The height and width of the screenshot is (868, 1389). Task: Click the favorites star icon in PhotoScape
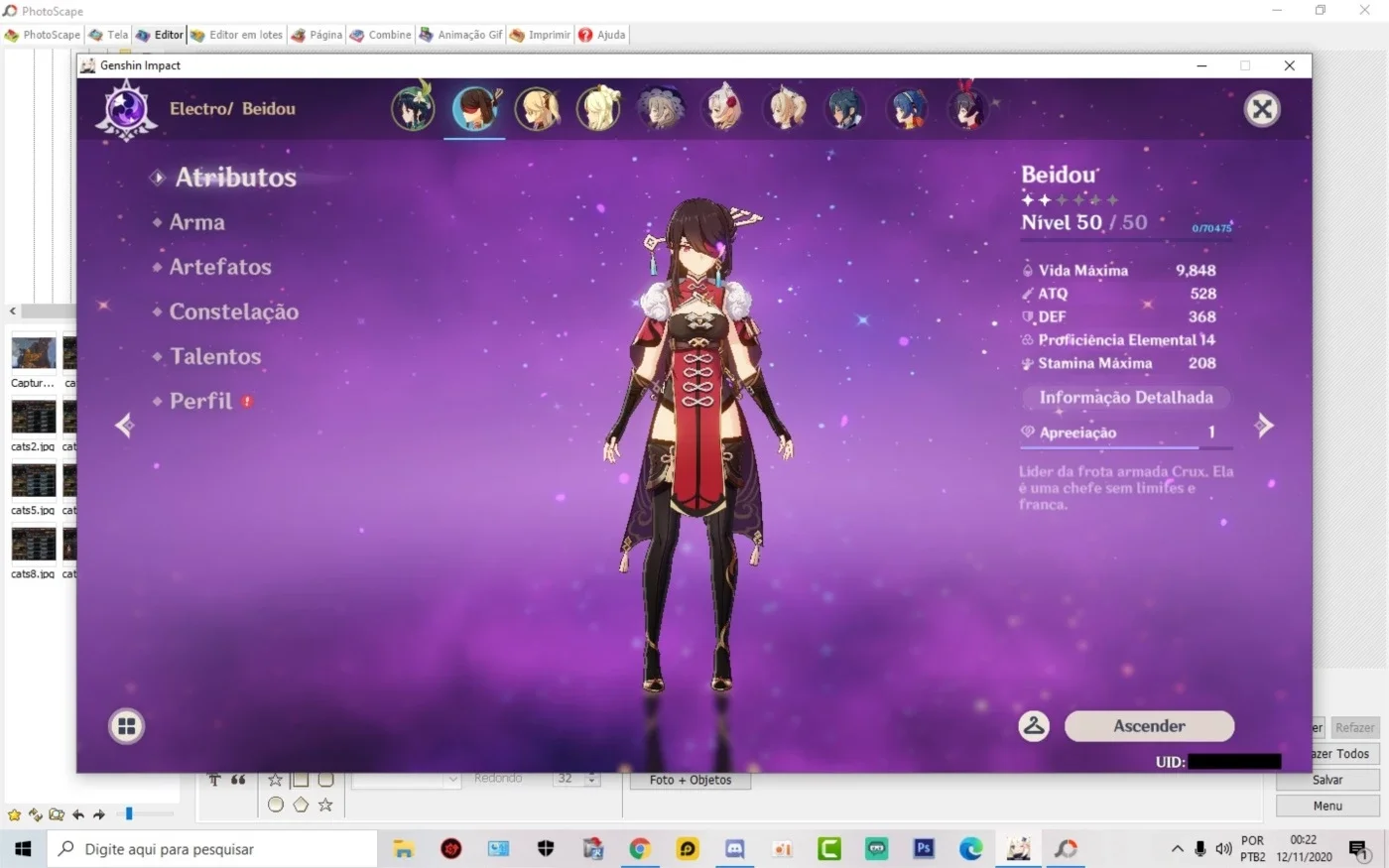point(14,814)
